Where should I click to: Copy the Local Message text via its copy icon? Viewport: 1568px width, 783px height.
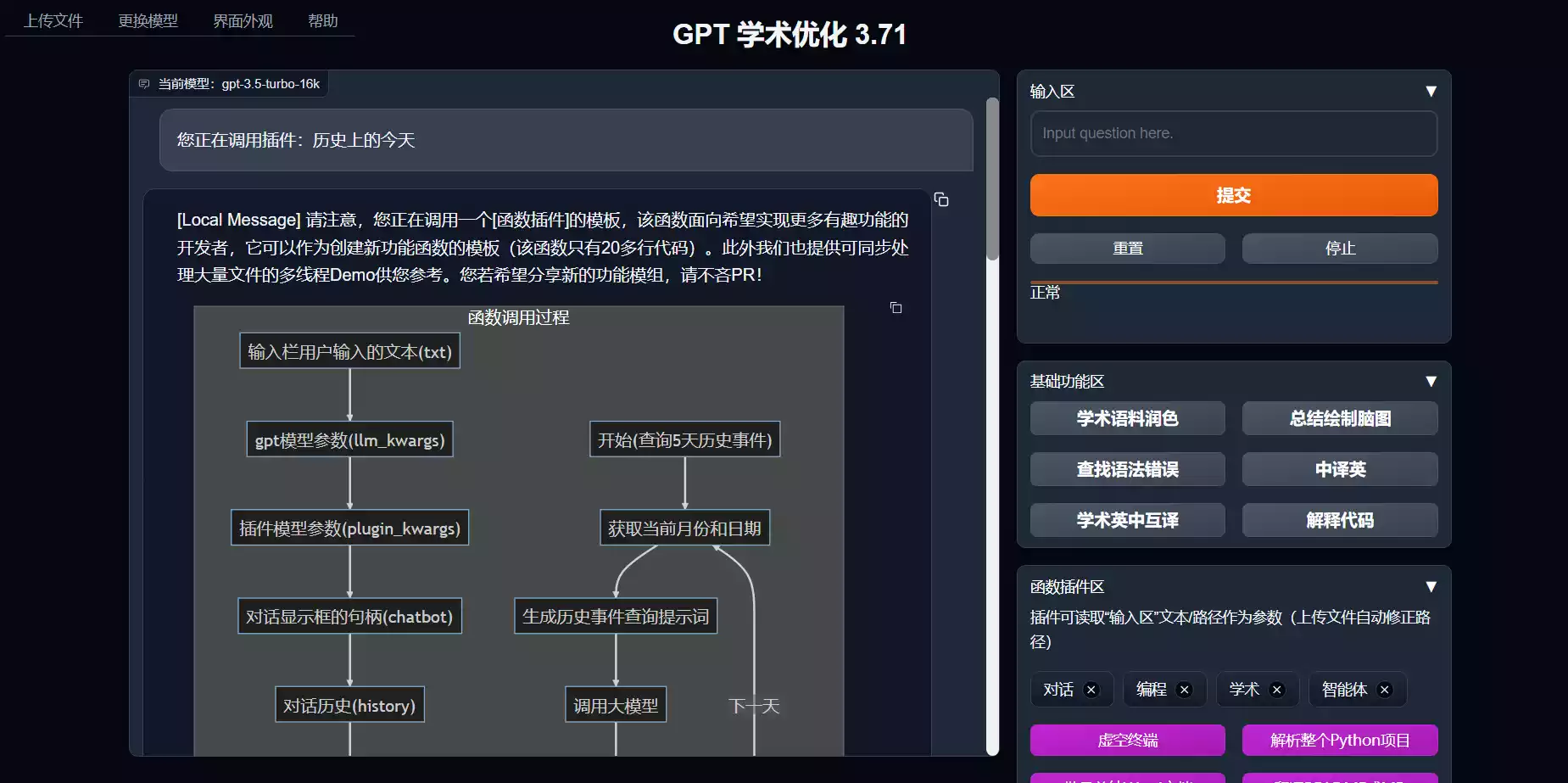pos(941,199)
